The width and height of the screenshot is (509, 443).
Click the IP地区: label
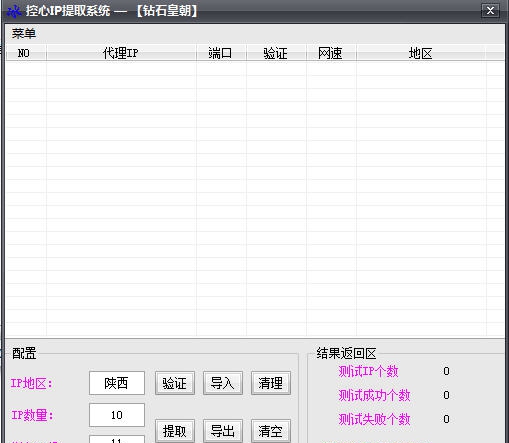pyautogui.click(x=32, y=383)
